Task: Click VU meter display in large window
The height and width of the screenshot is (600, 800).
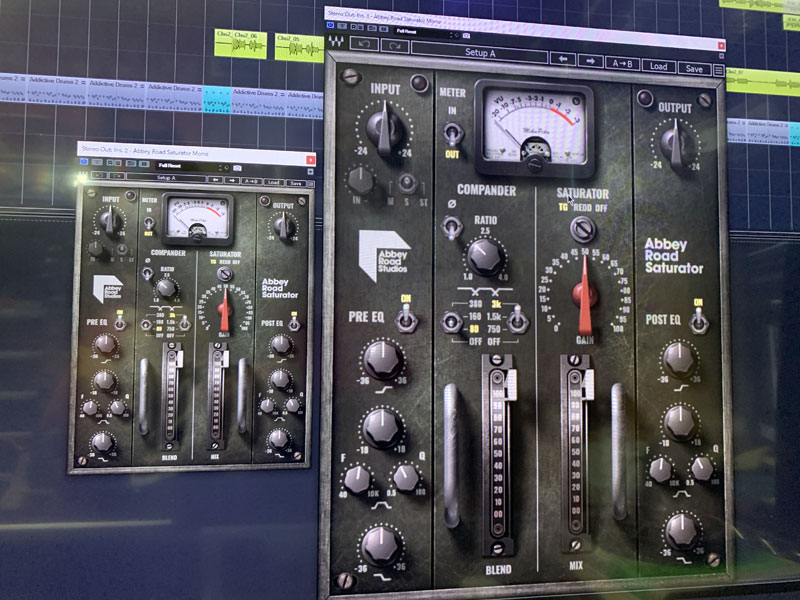Action: pyautogui.click(x=534, y=126)
